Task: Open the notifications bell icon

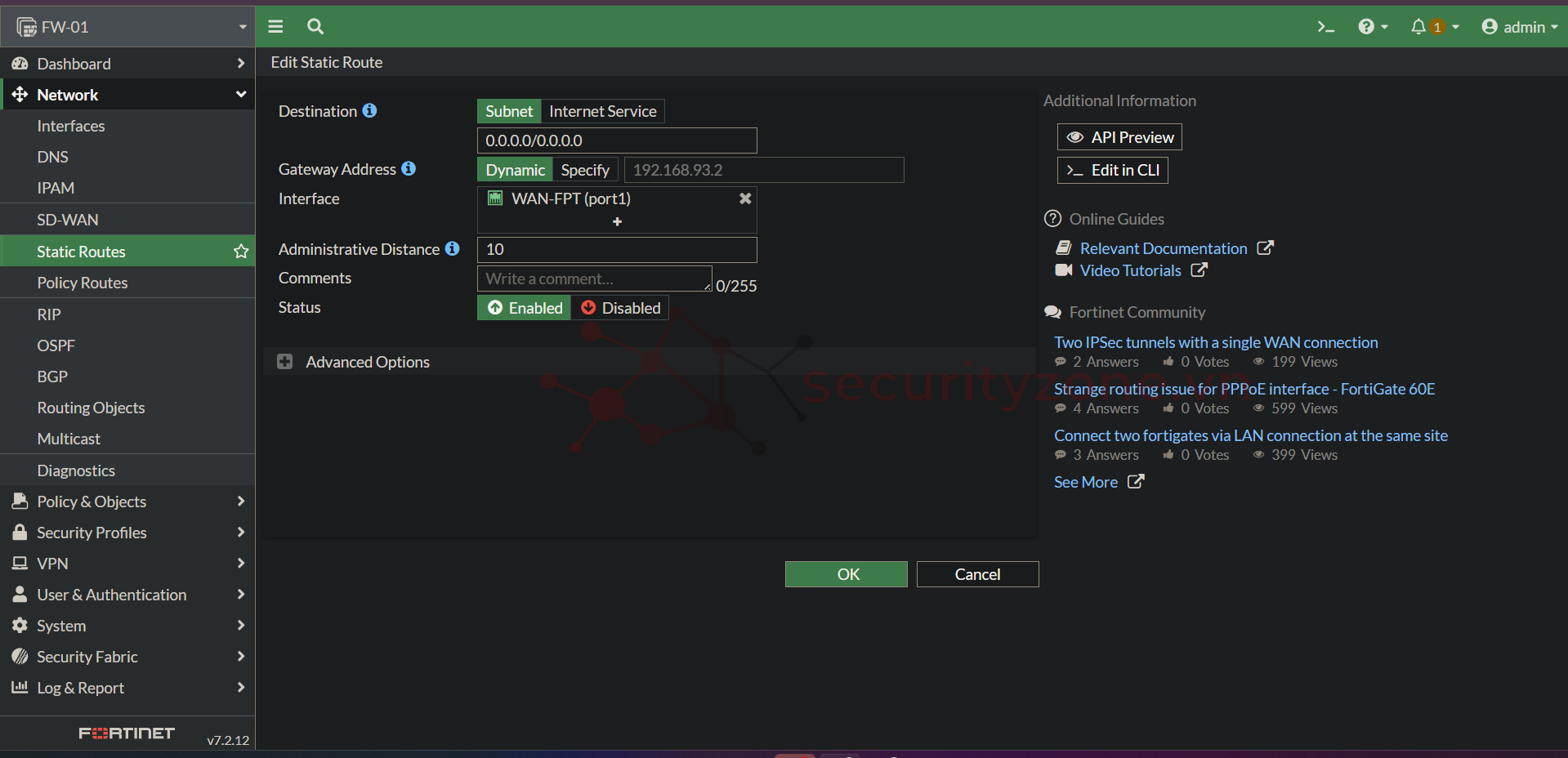Action: [1419, 27]
